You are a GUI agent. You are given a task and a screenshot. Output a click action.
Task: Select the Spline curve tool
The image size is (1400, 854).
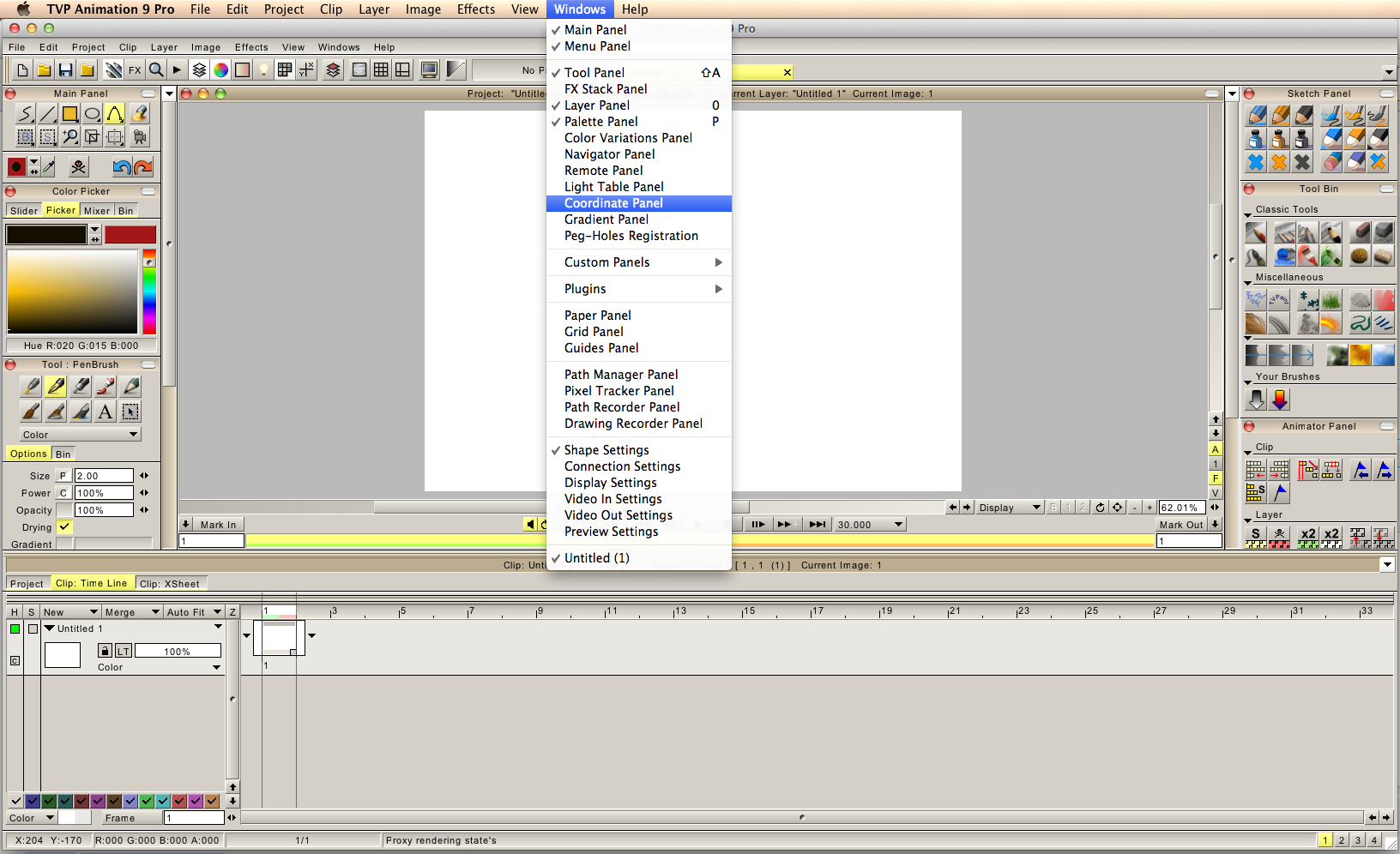pyautogui.click(x=115, y=113)
